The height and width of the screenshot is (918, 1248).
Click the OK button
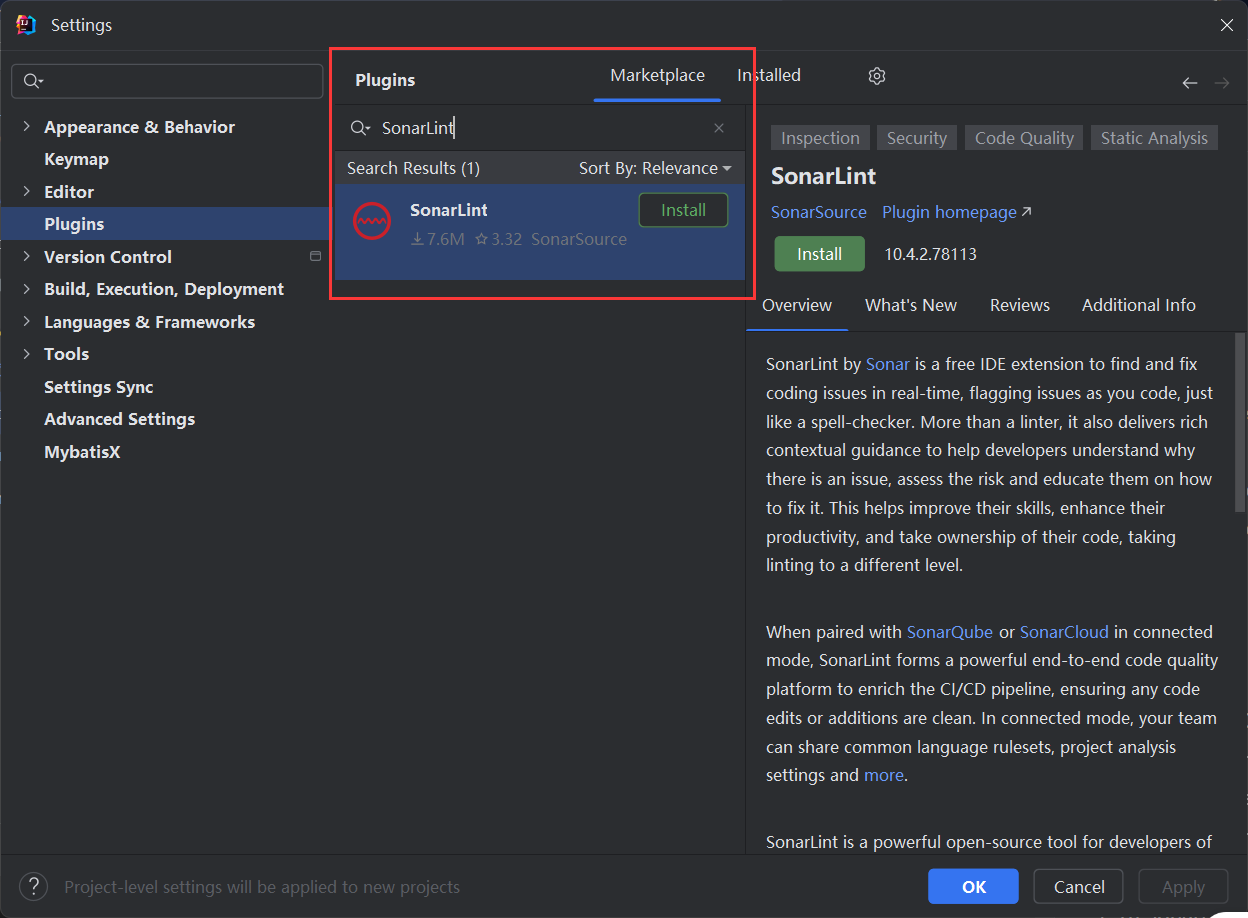coord(974,886)
